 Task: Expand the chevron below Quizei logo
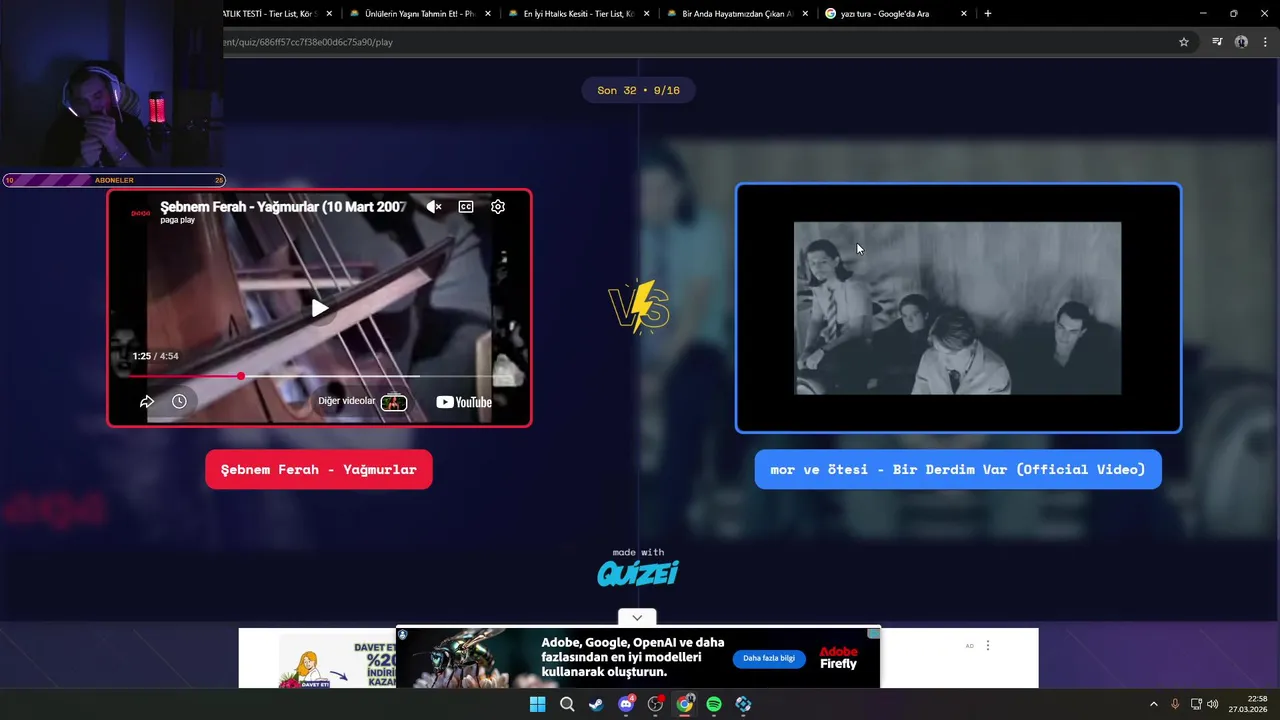(x=637, y=617)
